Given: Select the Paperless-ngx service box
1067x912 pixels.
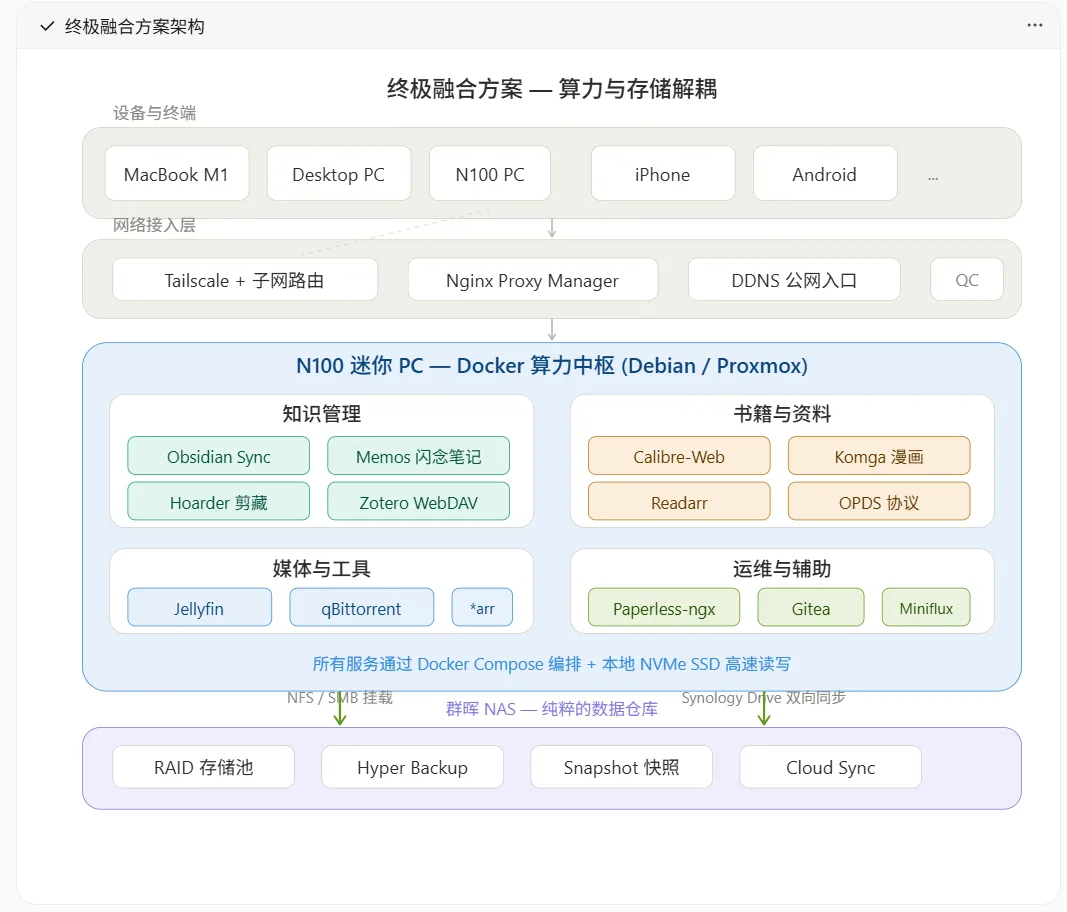Looking at the screenshot, I should coord(664,607).
